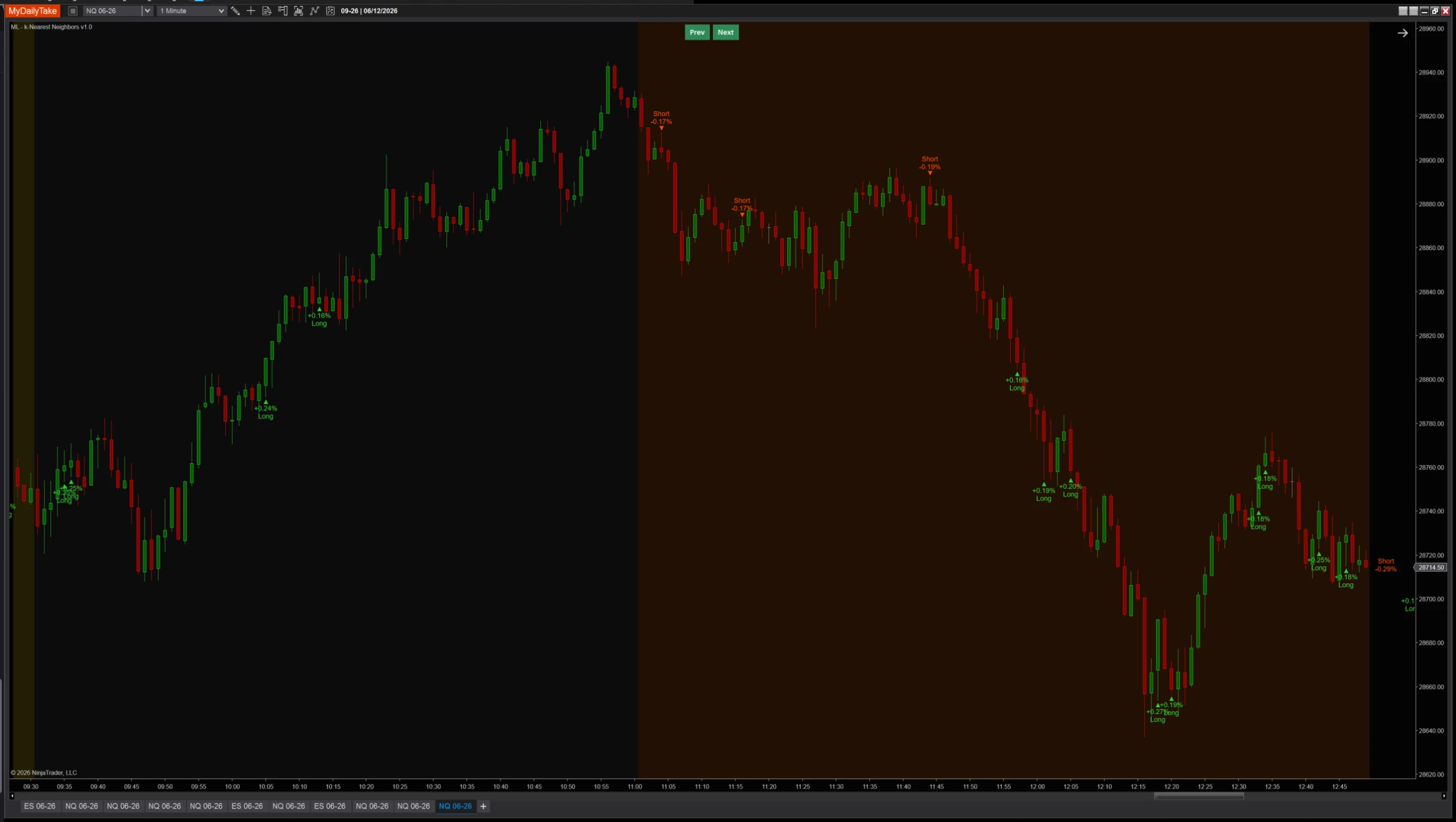Click the 12:45 time axis label
The height and width of the screenshot is (822, 1456).
pyautogui.click(x=1339, y=787)
